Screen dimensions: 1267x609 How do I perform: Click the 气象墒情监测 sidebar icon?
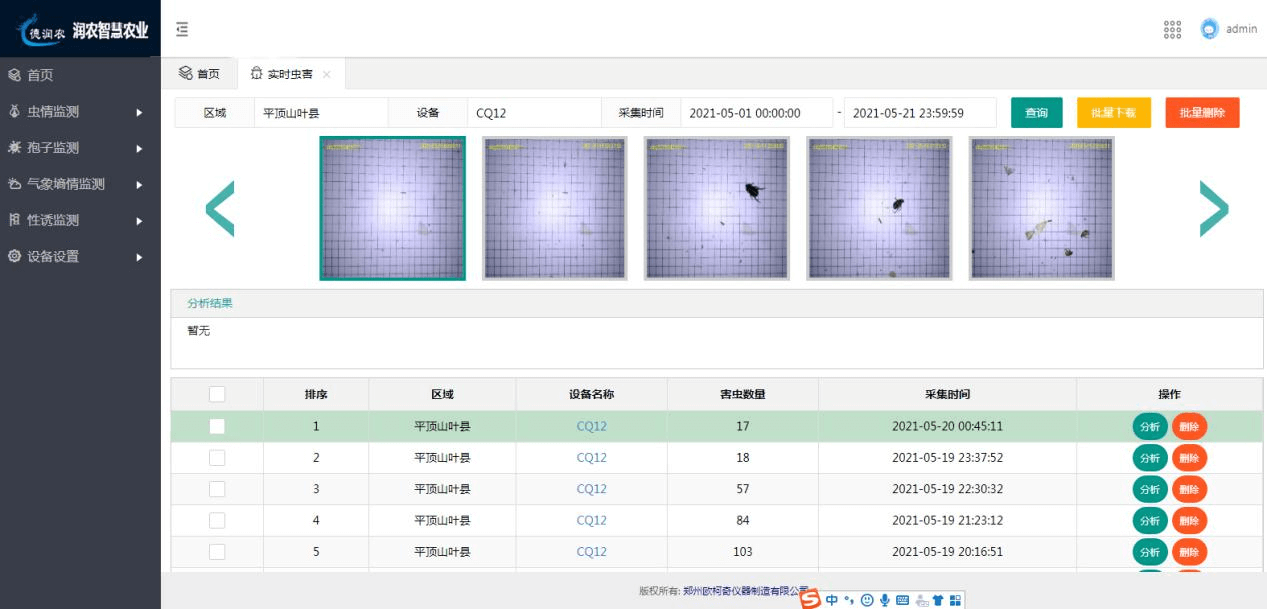[14, 183]
